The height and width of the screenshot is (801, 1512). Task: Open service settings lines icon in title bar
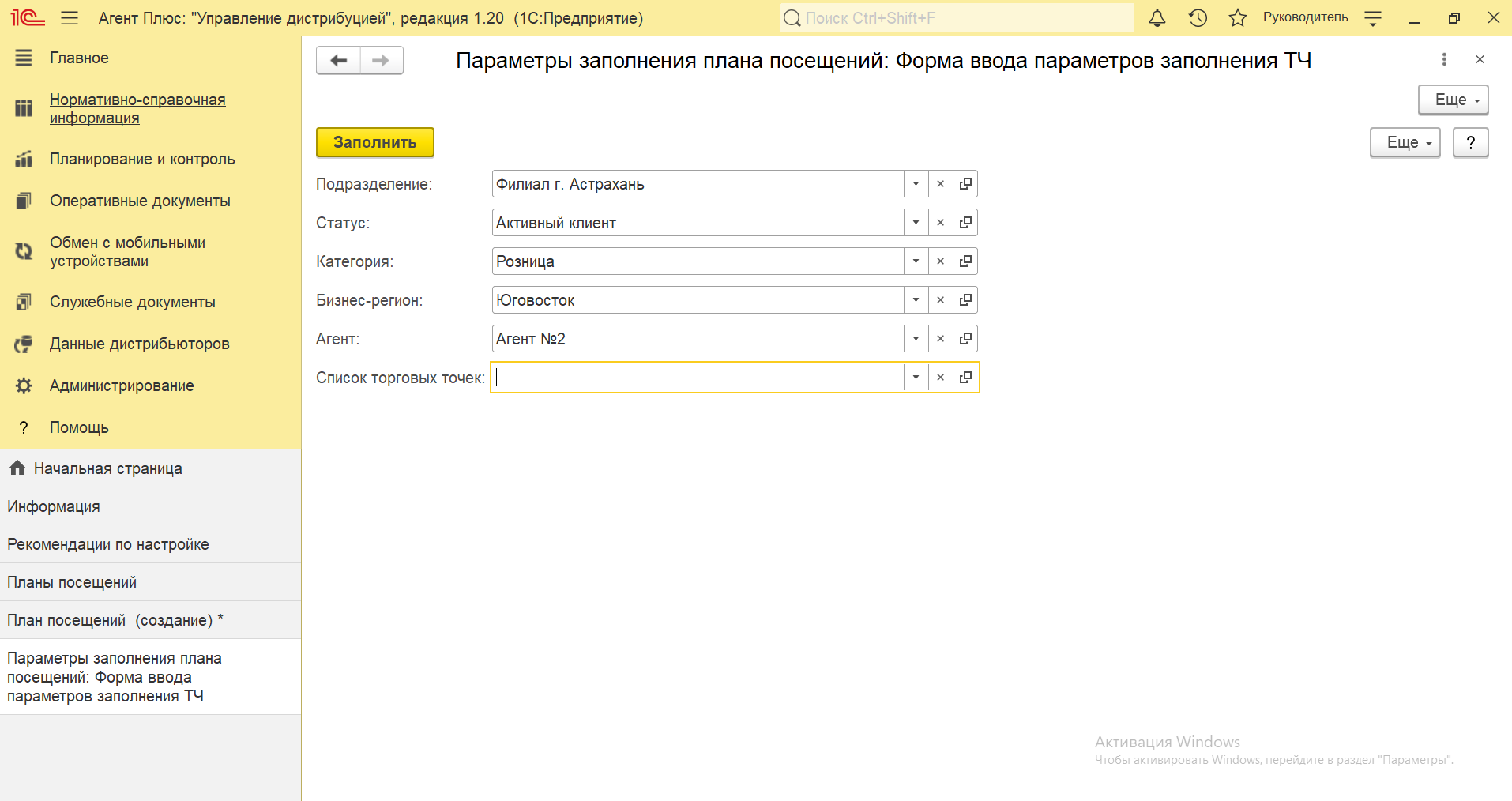[x=1373, y=18]
